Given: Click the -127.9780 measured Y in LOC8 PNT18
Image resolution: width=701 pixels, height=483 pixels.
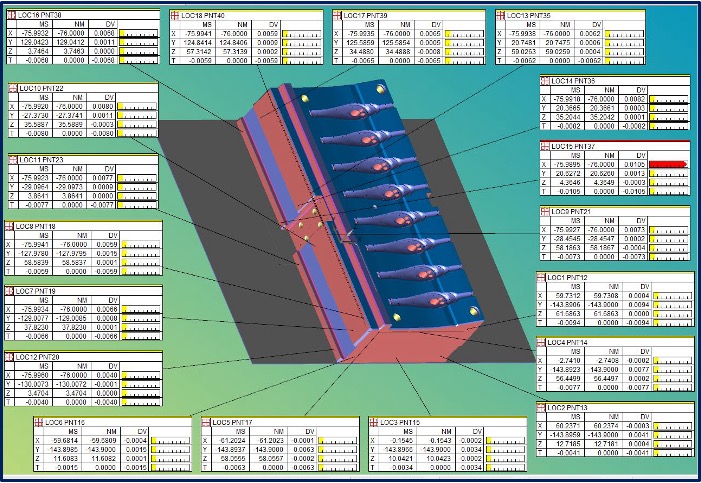Looking at the screenshot, I should point(34,254).
